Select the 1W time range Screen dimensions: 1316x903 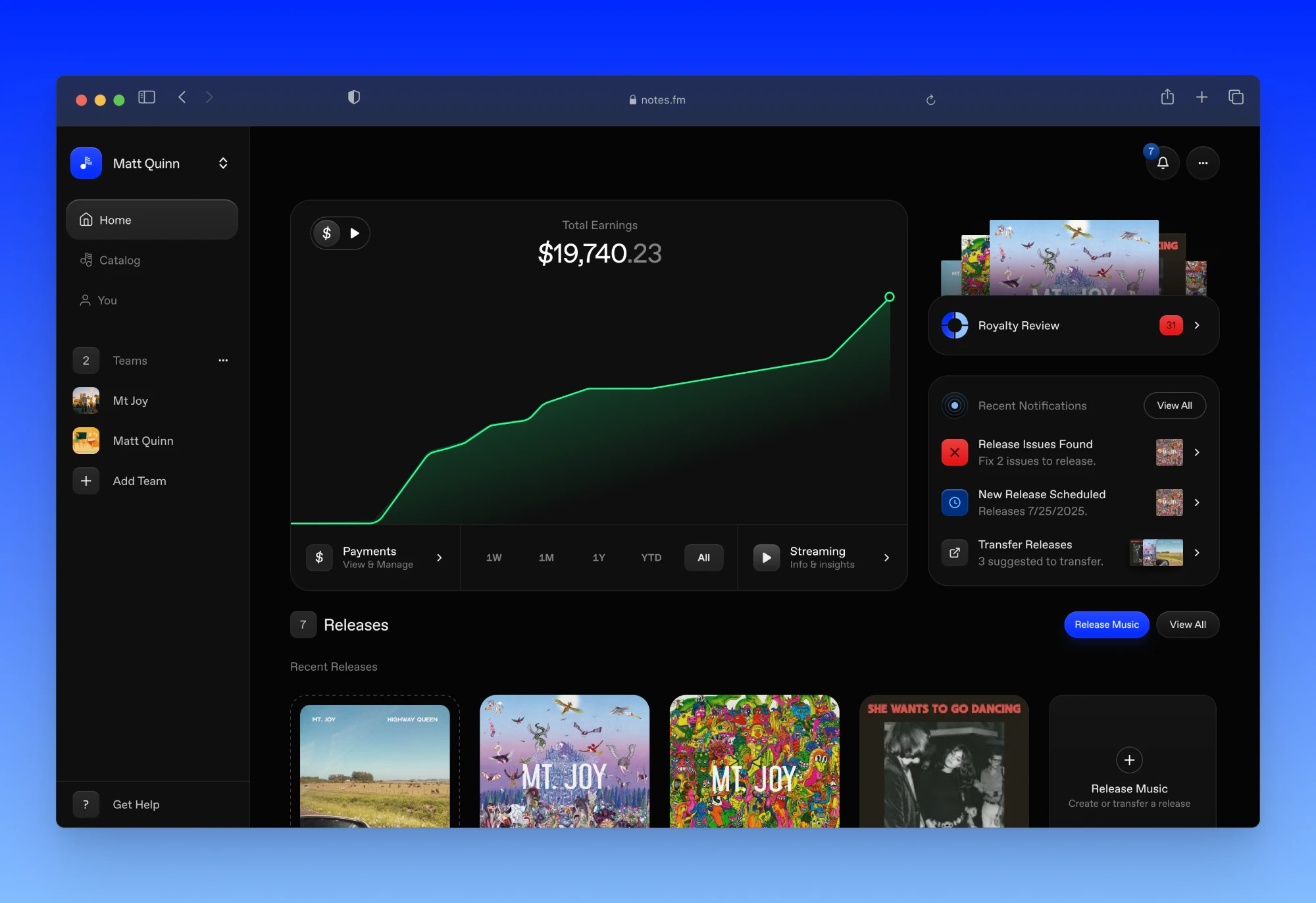pos(493,557)
